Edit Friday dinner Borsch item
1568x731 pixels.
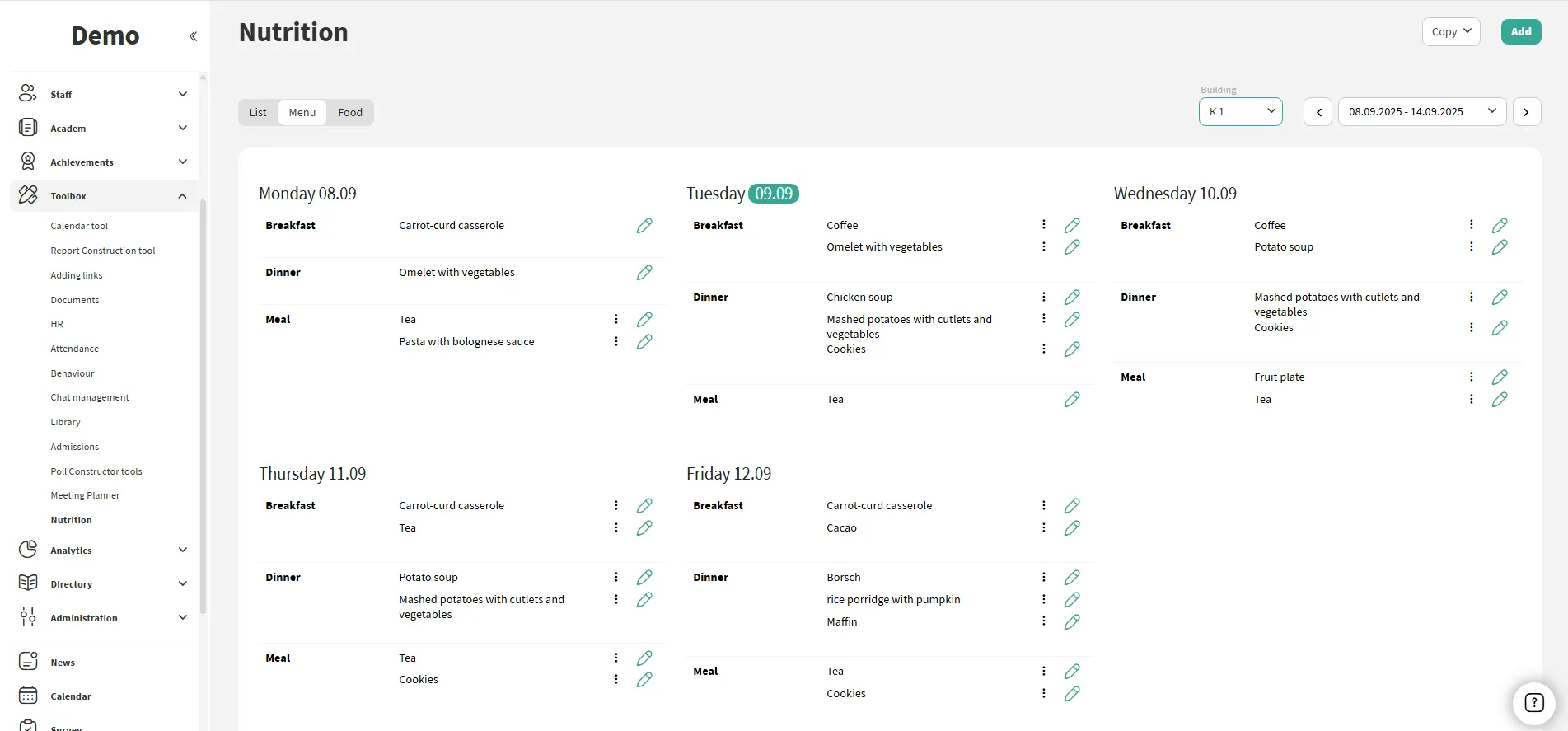[1072, 578]
